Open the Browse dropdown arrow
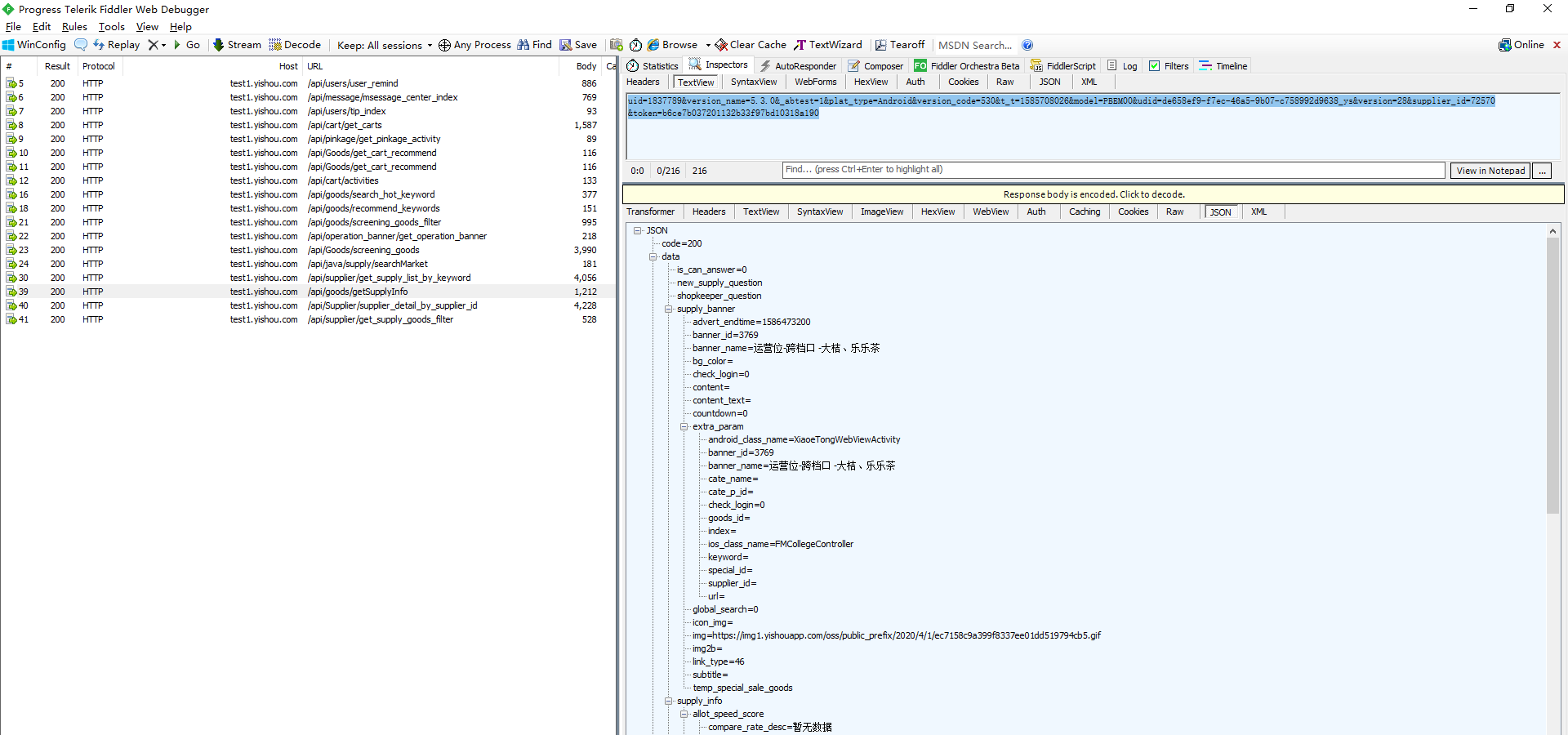Screen dimensions: 1568x735 [708, 45]
